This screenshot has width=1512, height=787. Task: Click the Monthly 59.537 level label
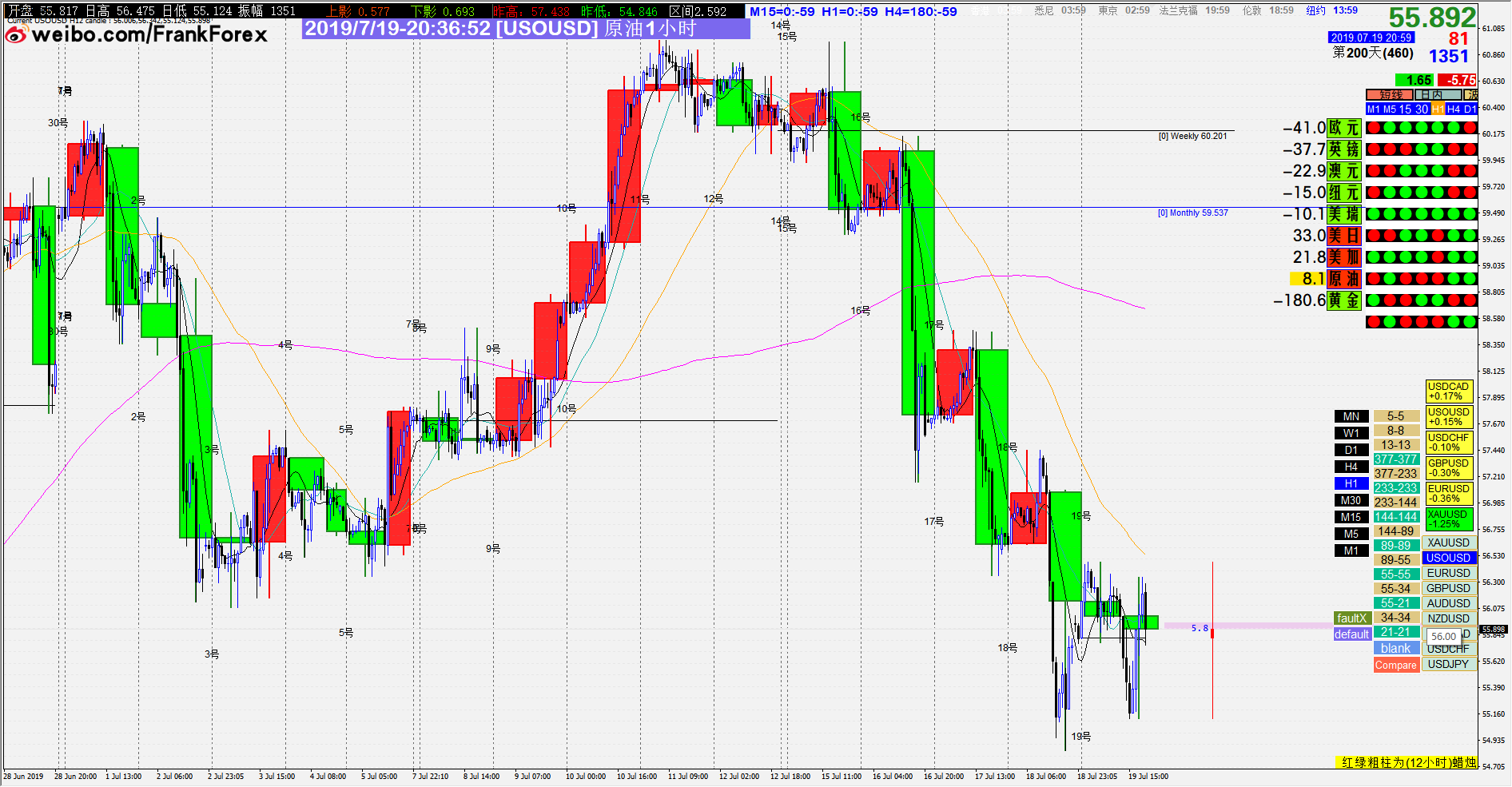click(1192, 213)
